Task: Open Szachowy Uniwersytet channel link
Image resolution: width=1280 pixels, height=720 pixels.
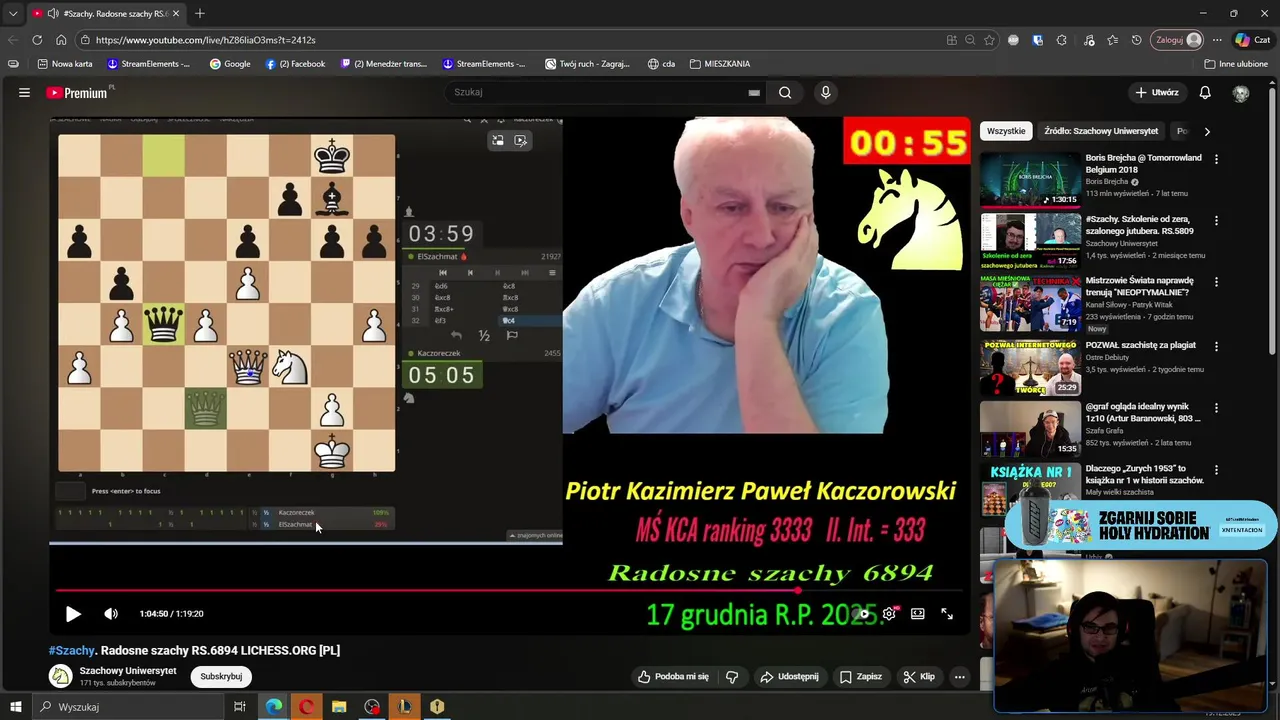Action: [128, 671]
